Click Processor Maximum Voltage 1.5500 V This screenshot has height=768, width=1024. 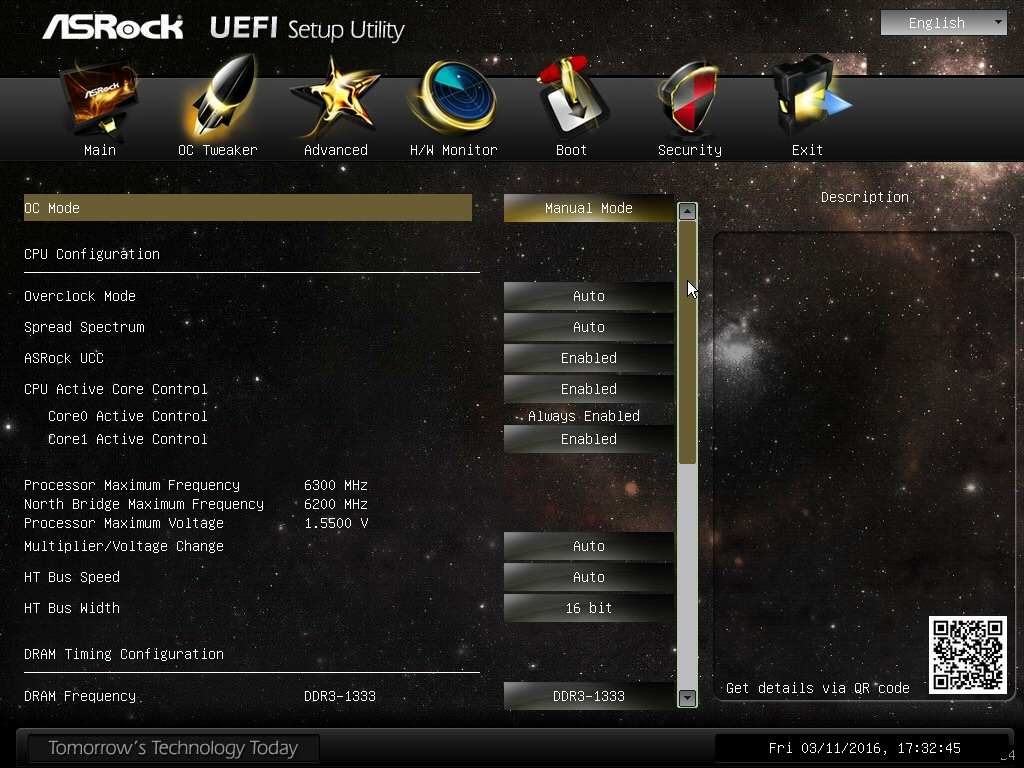[x=336, y=523]
